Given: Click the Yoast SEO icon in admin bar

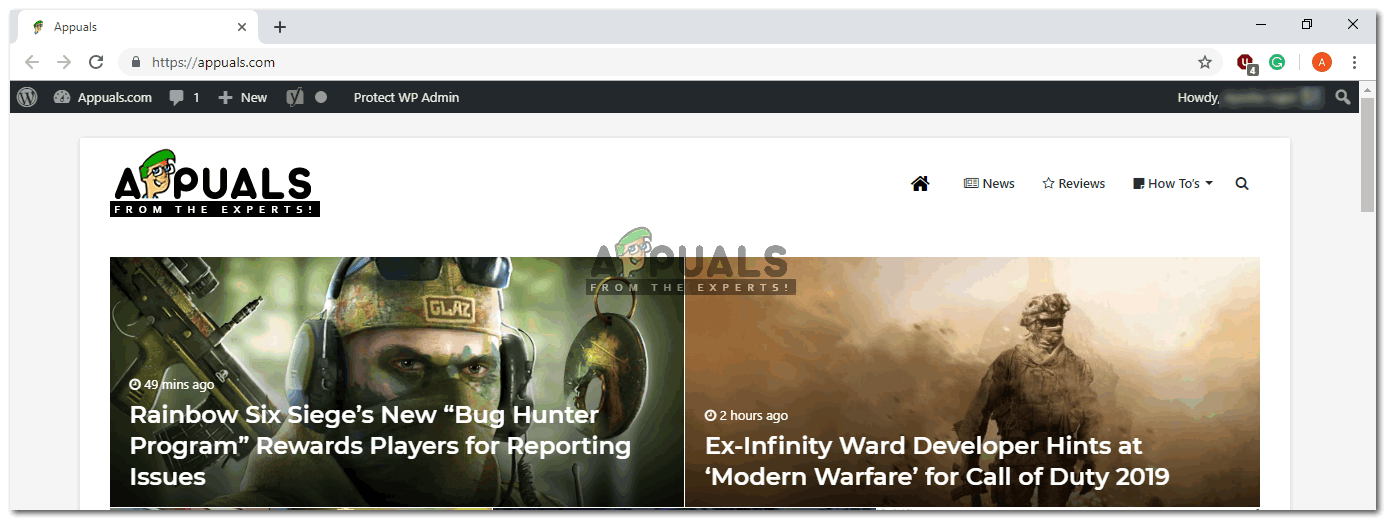Looking at the screenshot, I should click(x=294, y=97).
